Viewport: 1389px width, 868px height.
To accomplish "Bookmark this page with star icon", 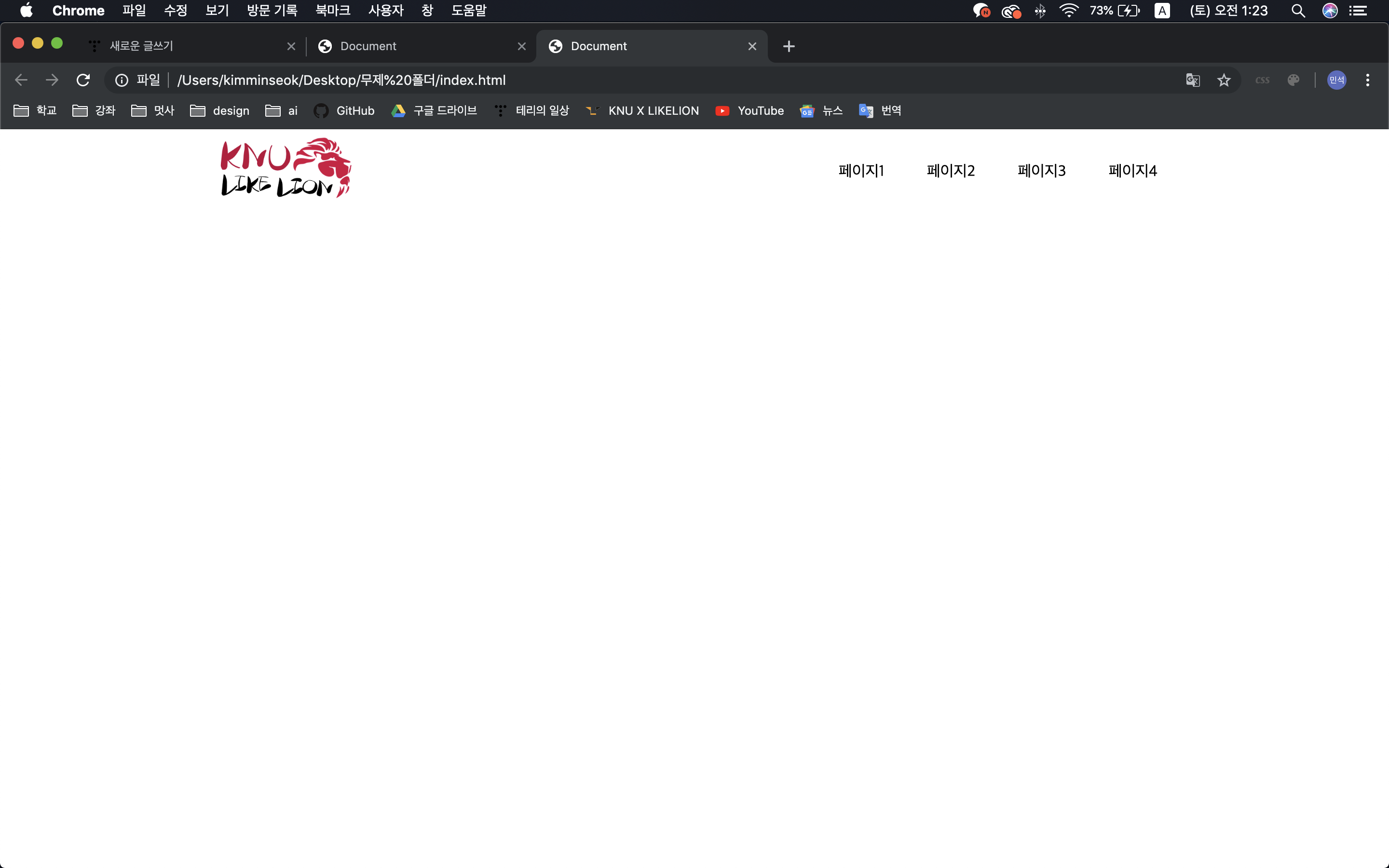I will (x=1224, y=80).
